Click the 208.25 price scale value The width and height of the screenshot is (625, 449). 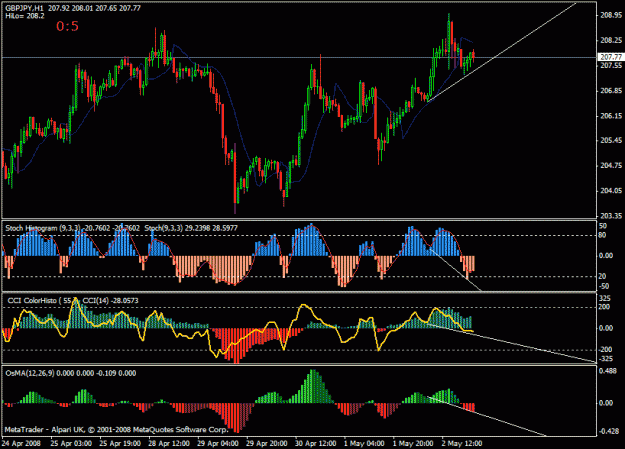611,40
